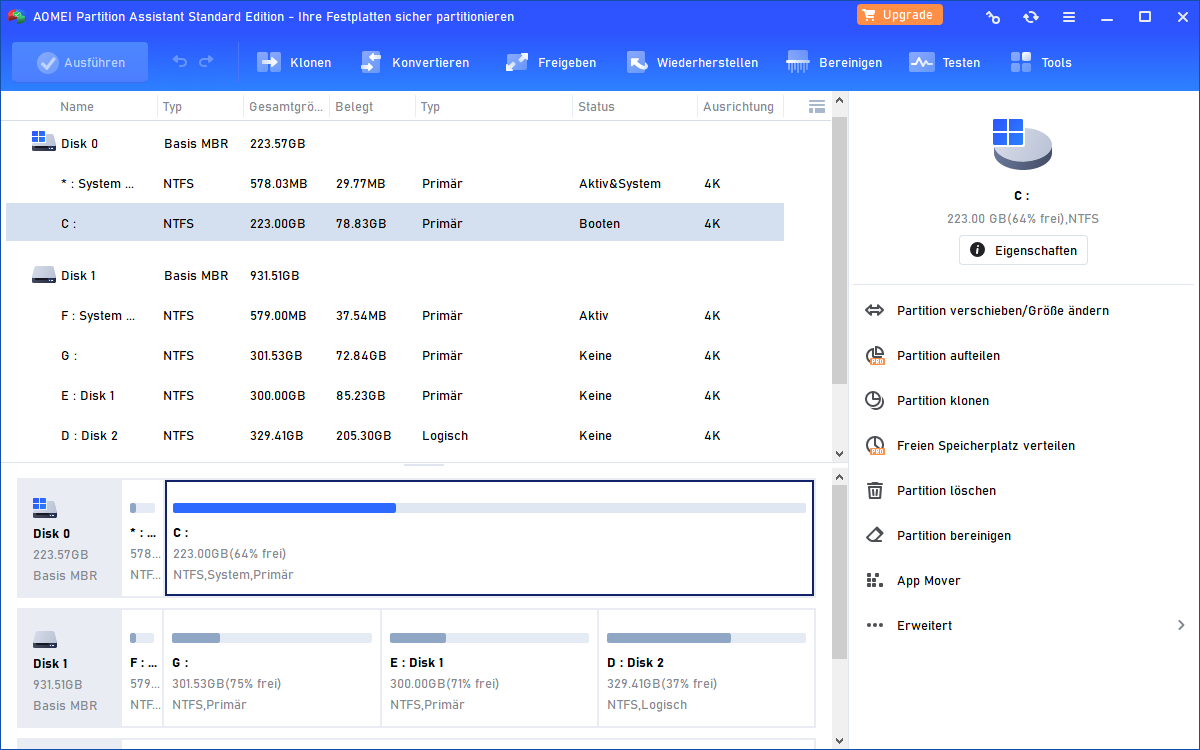The image size is (1200, 750).
Task: Open the column view settings icon
Action: tap(816, 106)
